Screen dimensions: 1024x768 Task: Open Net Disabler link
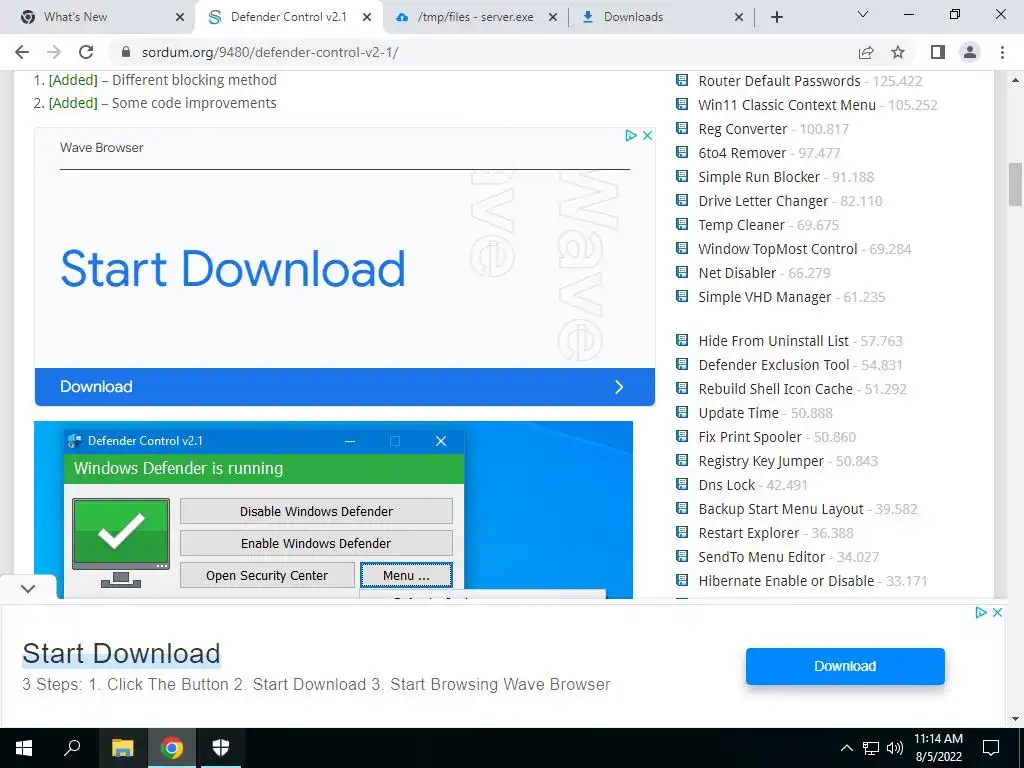(x=737, y=273)
